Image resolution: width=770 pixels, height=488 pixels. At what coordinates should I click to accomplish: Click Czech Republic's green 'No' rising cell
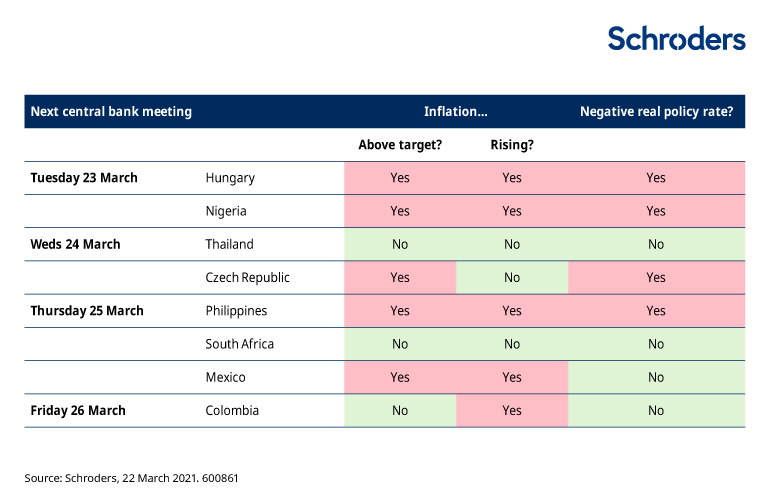click(x=511, y=277)
